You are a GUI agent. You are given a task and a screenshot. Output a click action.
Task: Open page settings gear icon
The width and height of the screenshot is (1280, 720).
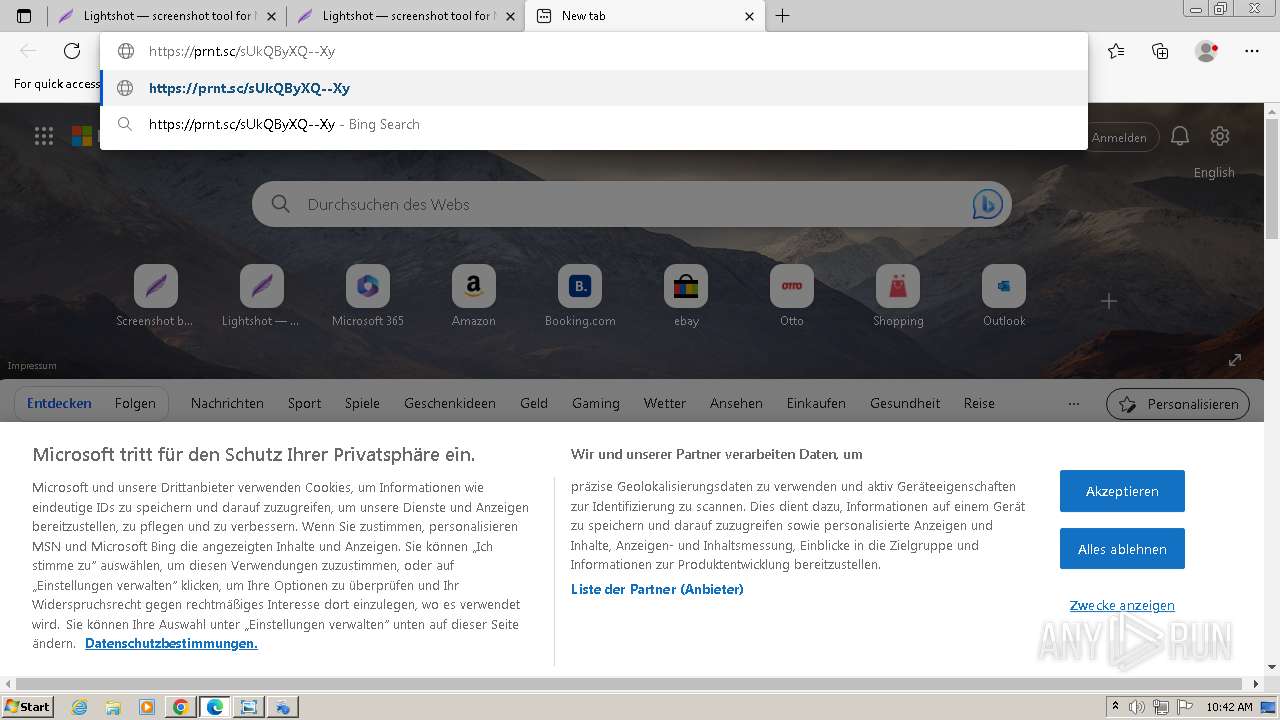1219,136
